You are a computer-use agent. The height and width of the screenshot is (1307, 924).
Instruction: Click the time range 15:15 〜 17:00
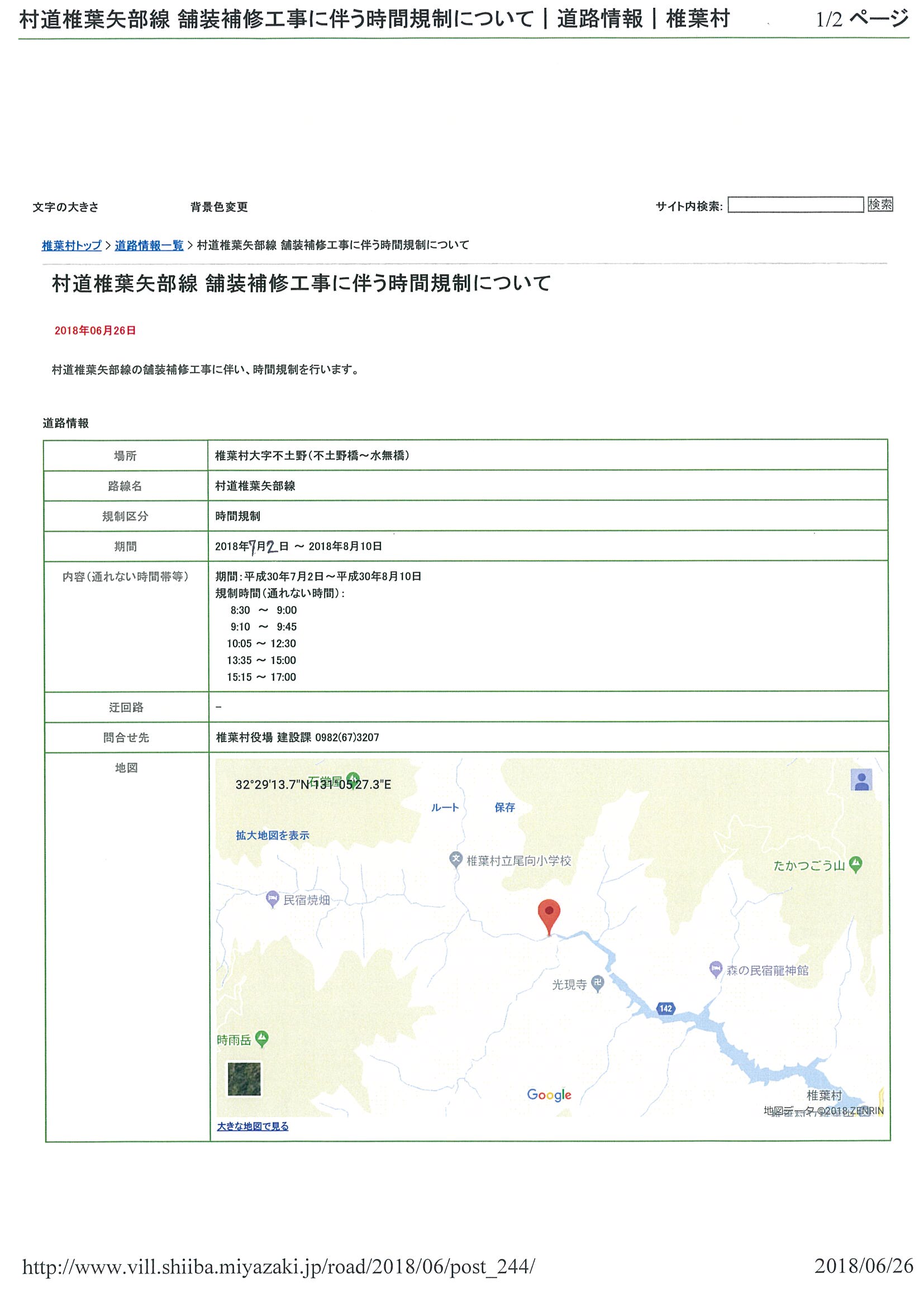click(x=261, y=678)
